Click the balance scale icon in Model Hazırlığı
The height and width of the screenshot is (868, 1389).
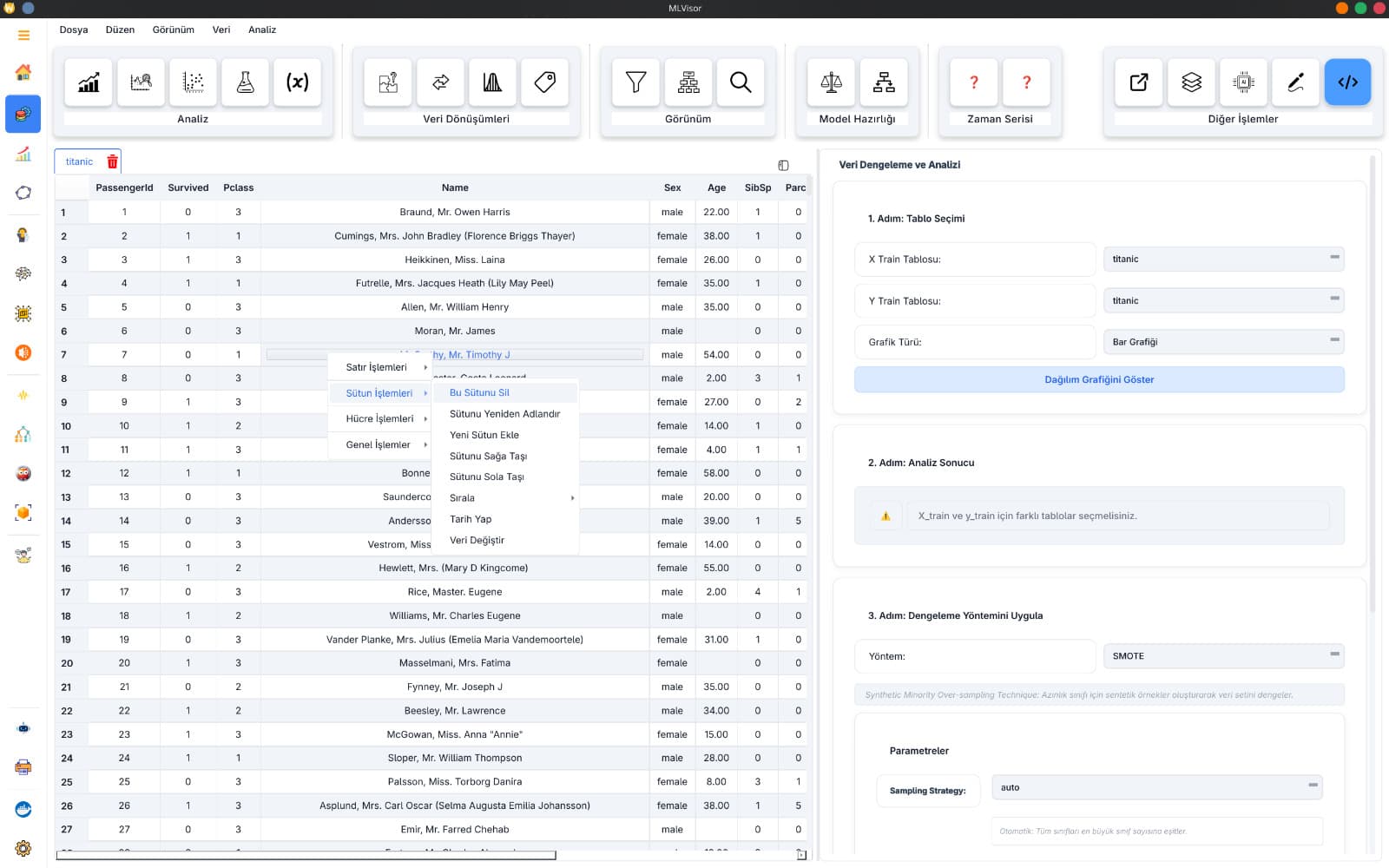click(831, 82)
